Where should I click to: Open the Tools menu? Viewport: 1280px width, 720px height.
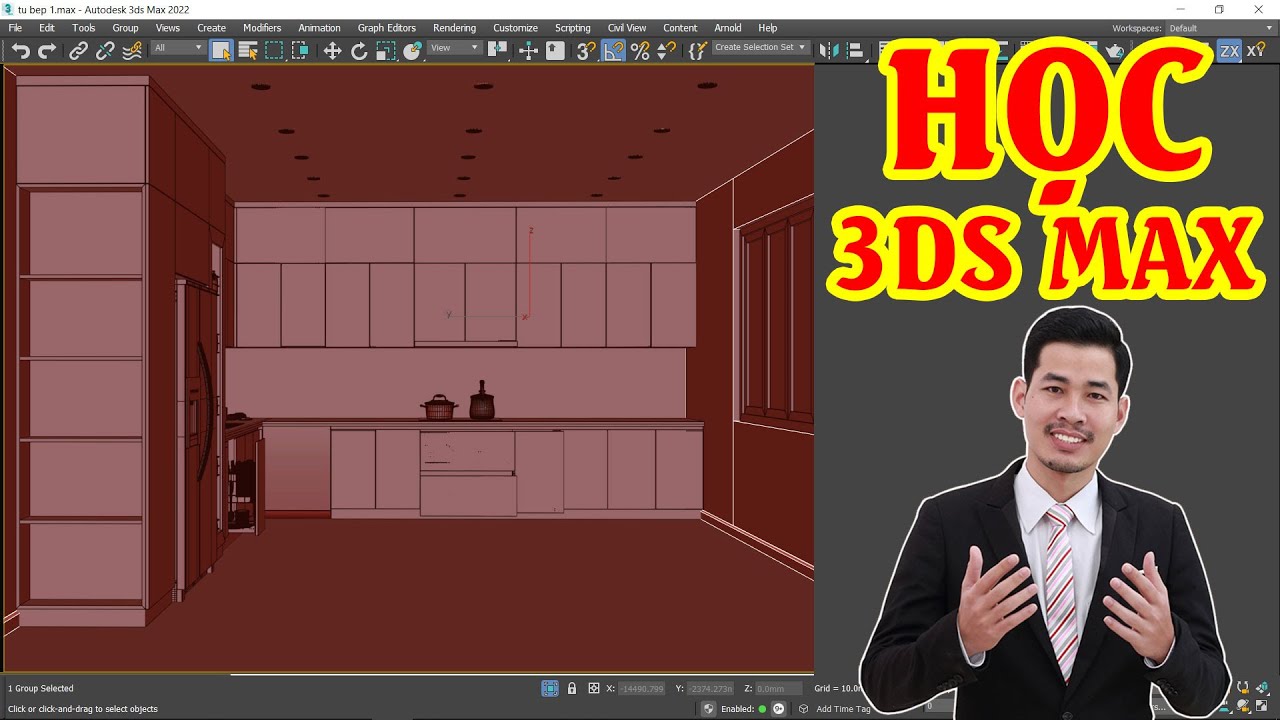84,28
